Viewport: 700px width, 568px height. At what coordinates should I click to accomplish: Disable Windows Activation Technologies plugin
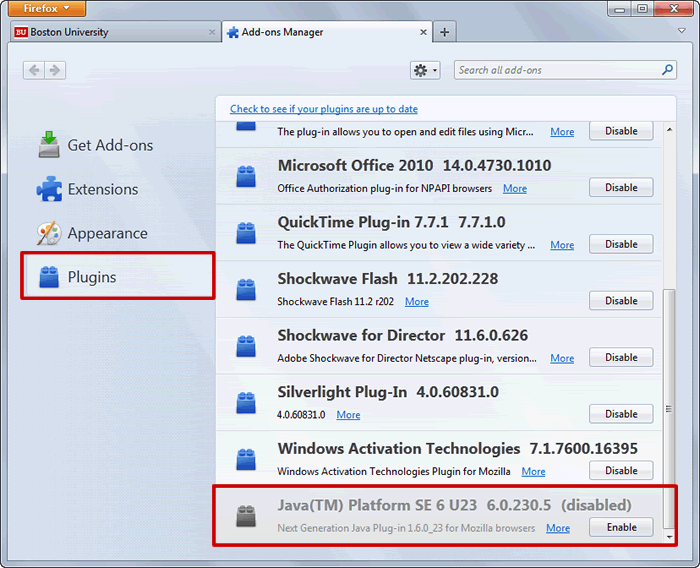click(621, 471)
